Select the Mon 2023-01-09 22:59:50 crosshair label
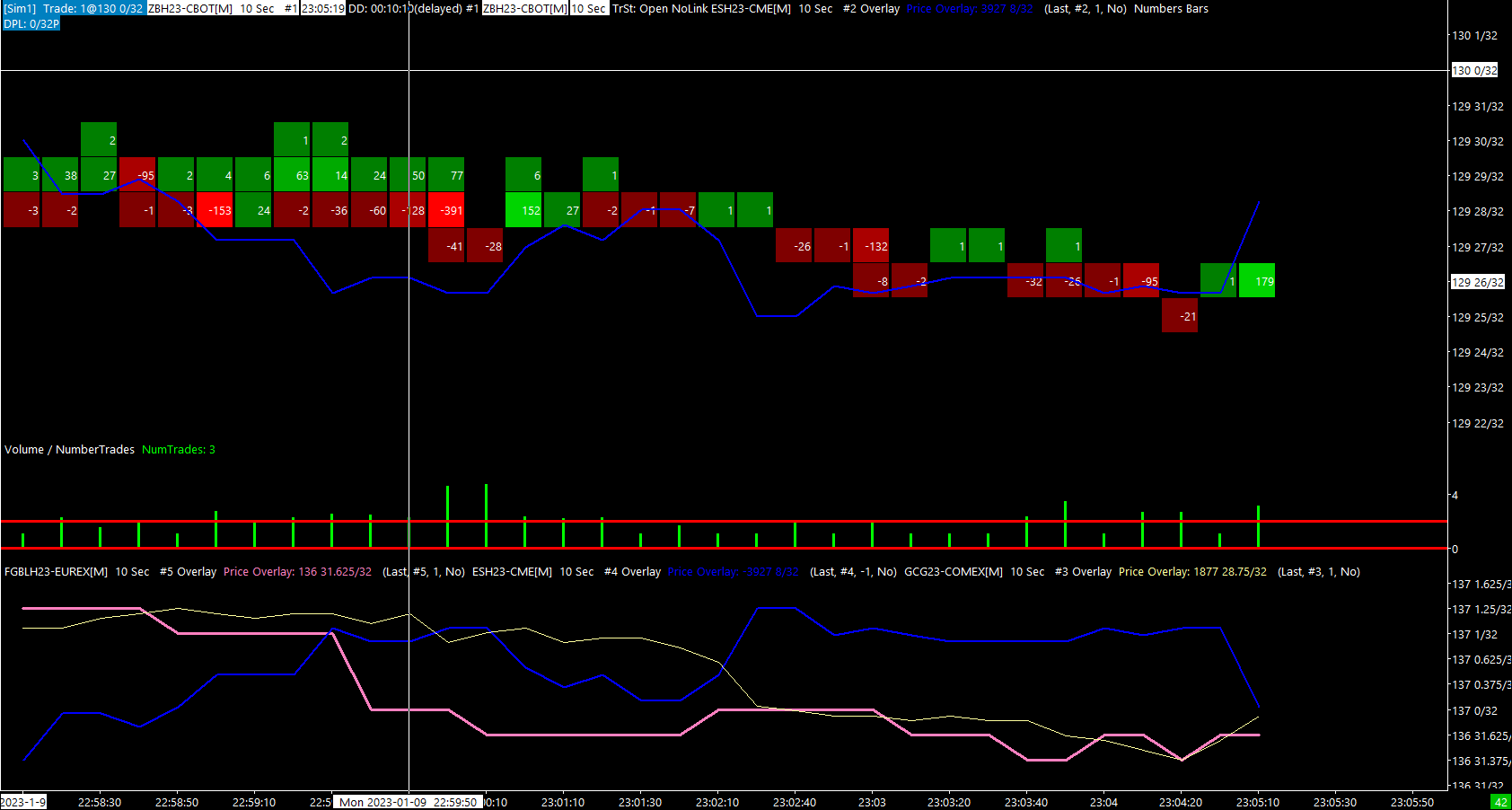Image resolution: width=1512 pixels, height=810 pixels. pyautogui.click(x=409, y=803)
